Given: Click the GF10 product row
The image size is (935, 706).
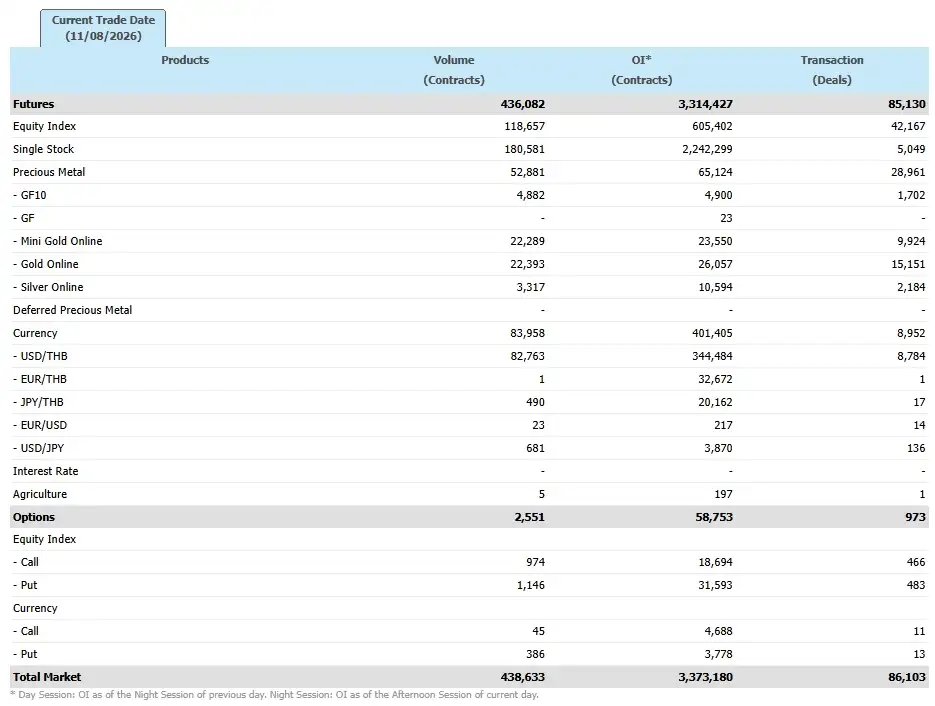Looking at the screenshot, I should pos(469,195).
